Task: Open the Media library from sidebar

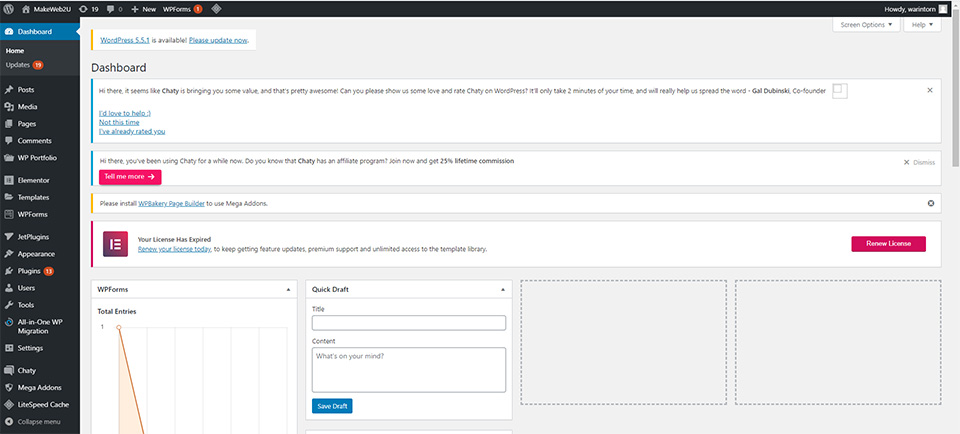Action: point(27,106)
